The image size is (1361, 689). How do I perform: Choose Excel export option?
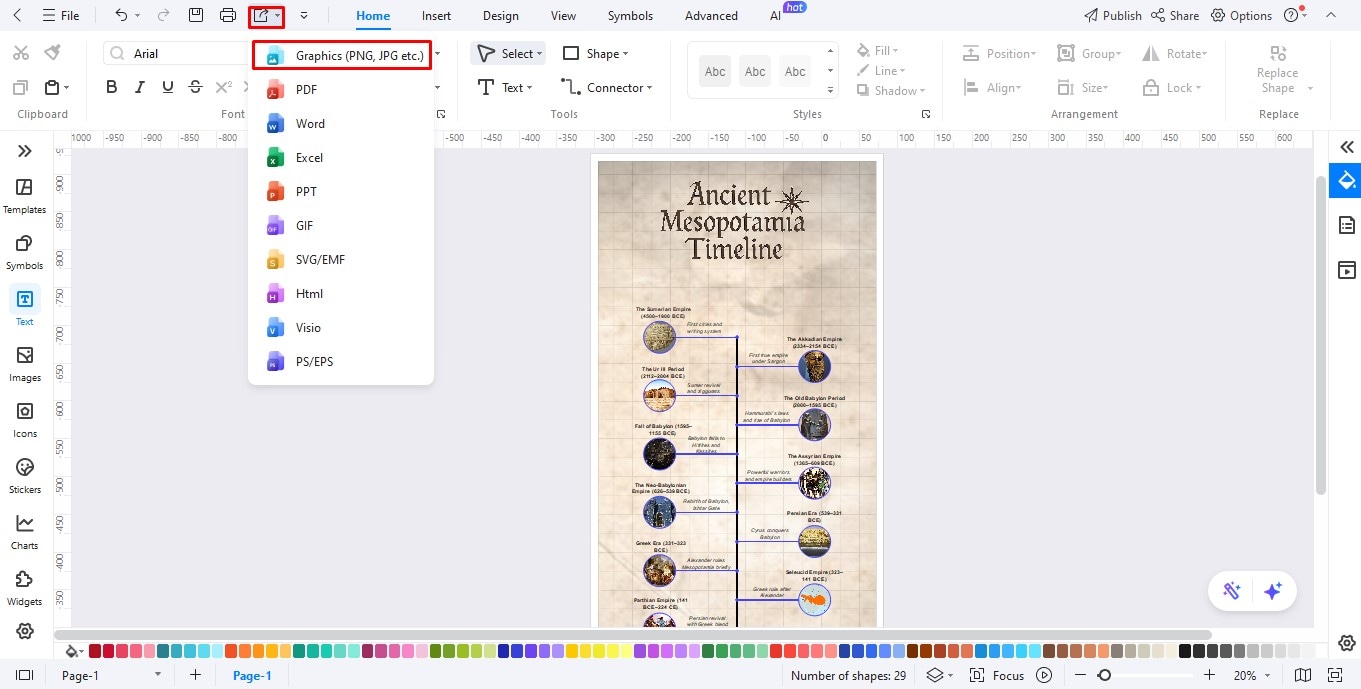click(x=341, y=157)
